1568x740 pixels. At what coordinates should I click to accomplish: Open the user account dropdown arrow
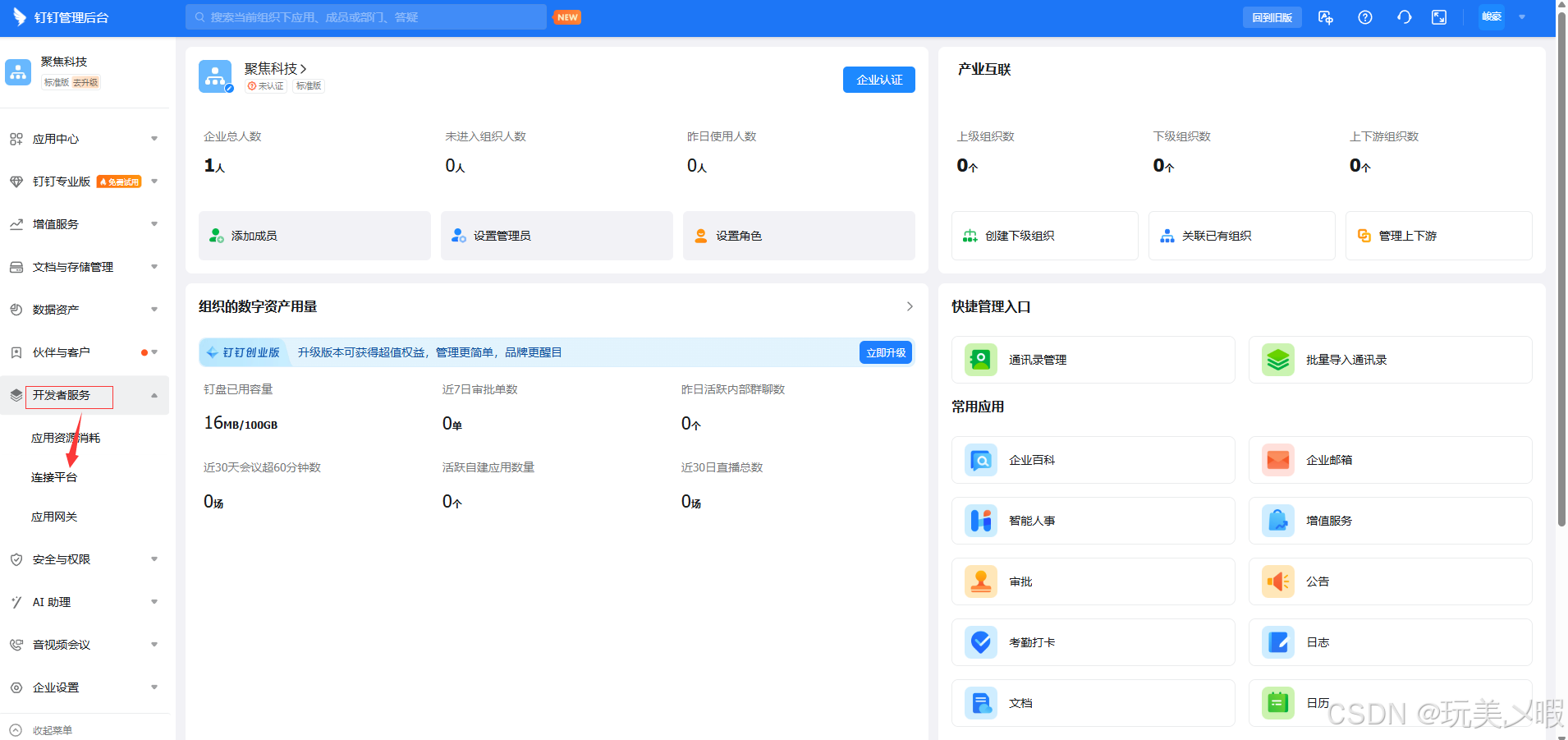[x=1522, y=17]
